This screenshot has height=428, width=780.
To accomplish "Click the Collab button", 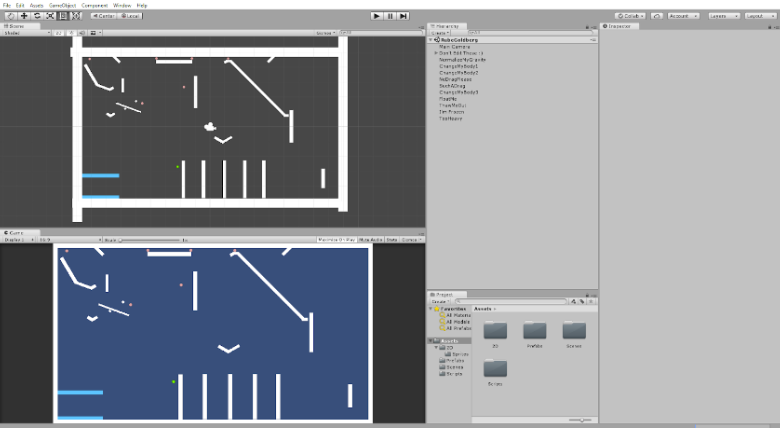I will pyautogui.click(x=630, y=16).
